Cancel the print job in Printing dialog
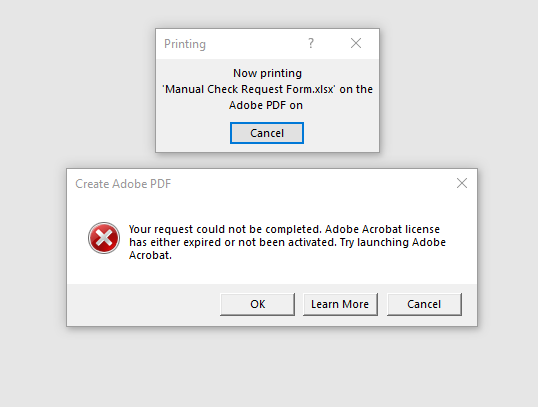The width and height of the screenshot is (538, 407). [267, 133]
